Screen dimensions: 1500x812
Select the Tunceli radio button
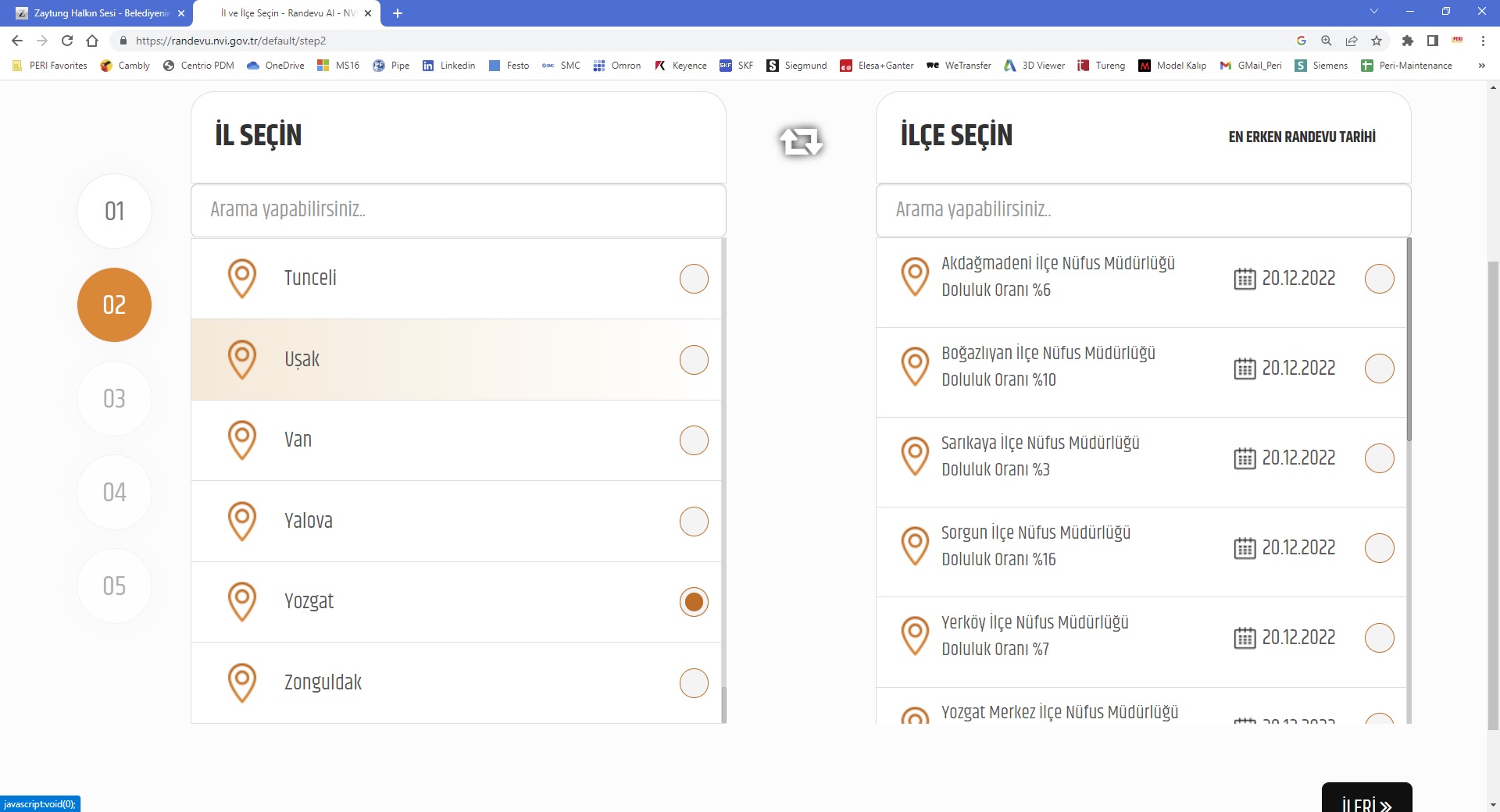click(694, 279)
